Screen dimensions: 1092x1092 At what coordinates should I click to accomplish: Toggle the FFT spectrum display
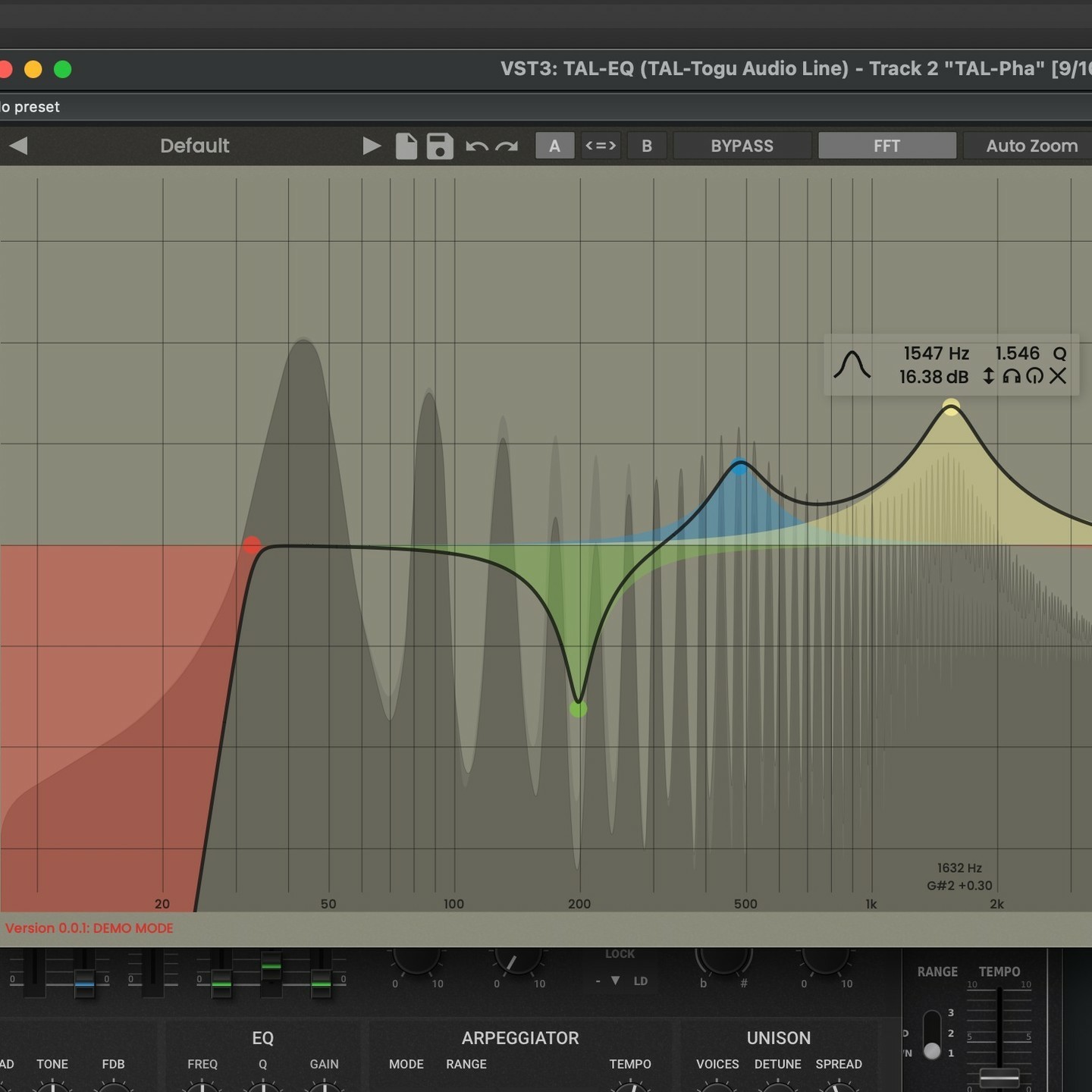click(886, 146)
